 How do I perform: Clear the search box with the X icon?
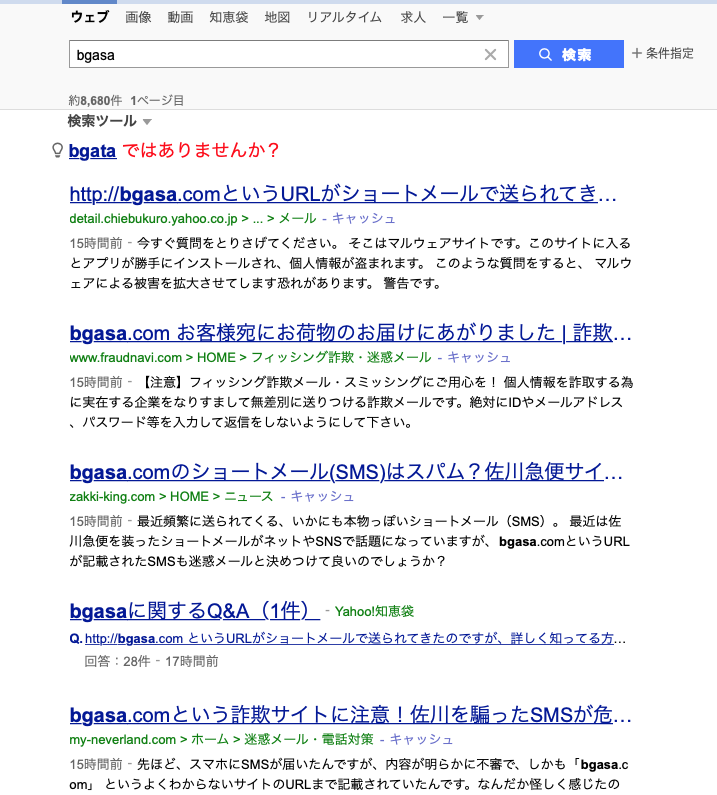(490, 54)
